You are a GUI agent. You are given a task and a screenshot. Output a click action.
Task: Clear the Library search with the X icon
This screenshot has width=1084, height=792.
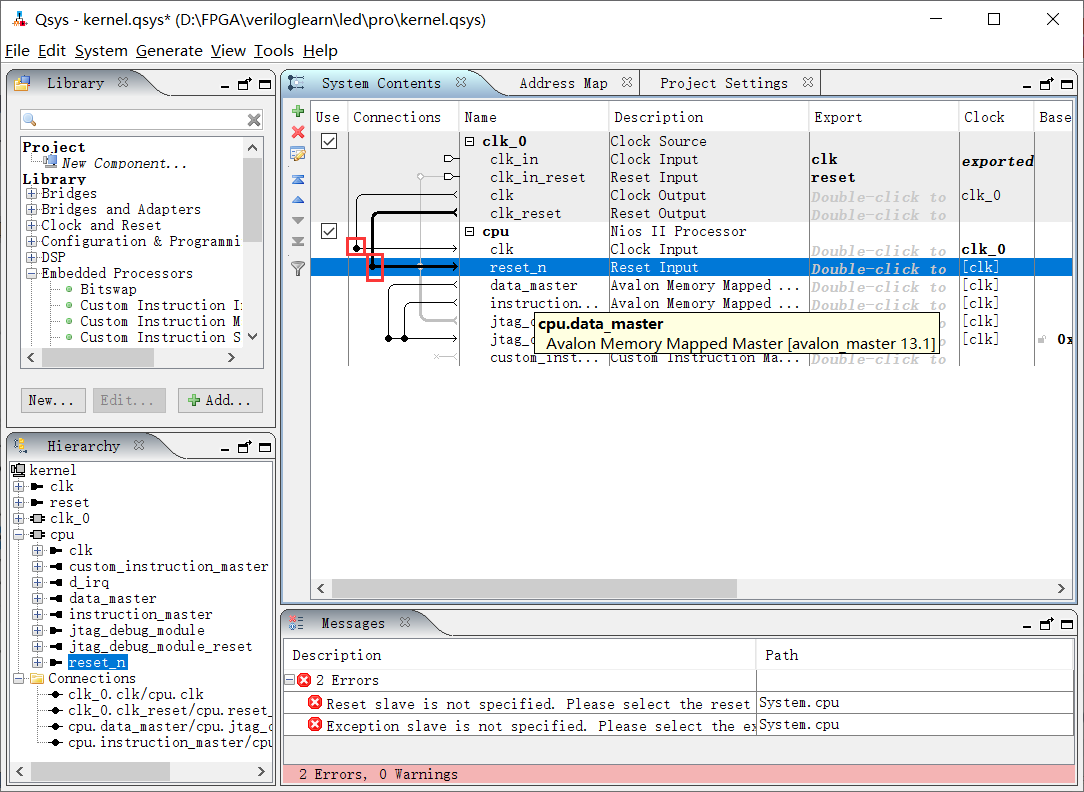point(254,120)
